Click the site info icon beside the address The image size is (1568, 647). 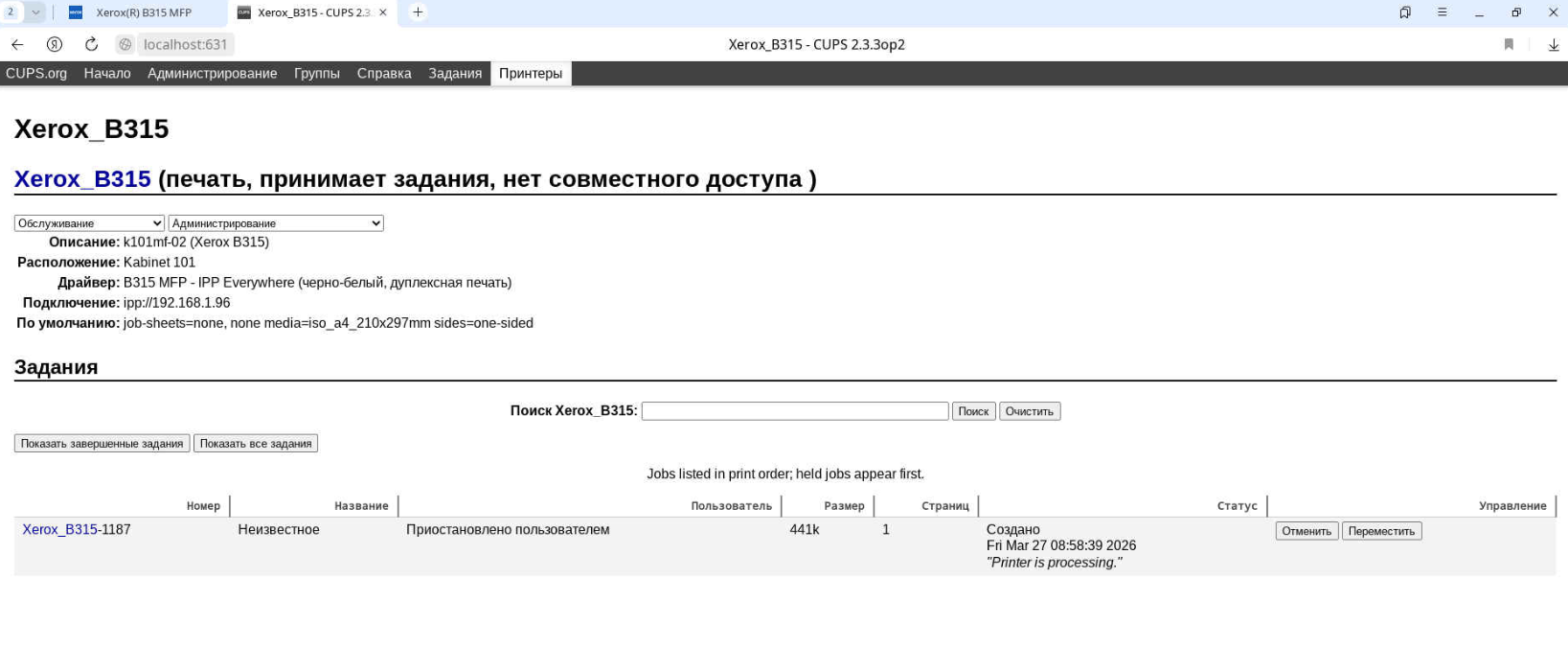(x=125, y=44)
